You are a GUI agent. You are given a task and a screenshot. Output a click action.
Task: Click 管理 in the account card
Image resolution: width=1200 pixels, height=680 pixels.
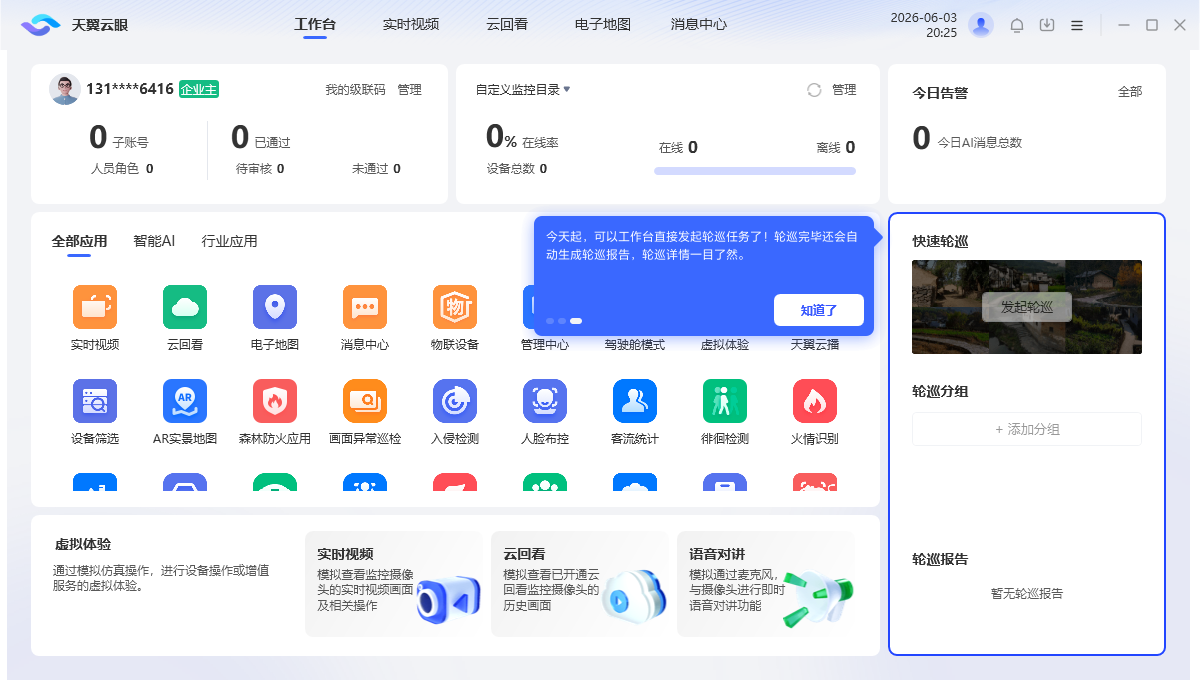pyautogui.click(x=410, y=90)
